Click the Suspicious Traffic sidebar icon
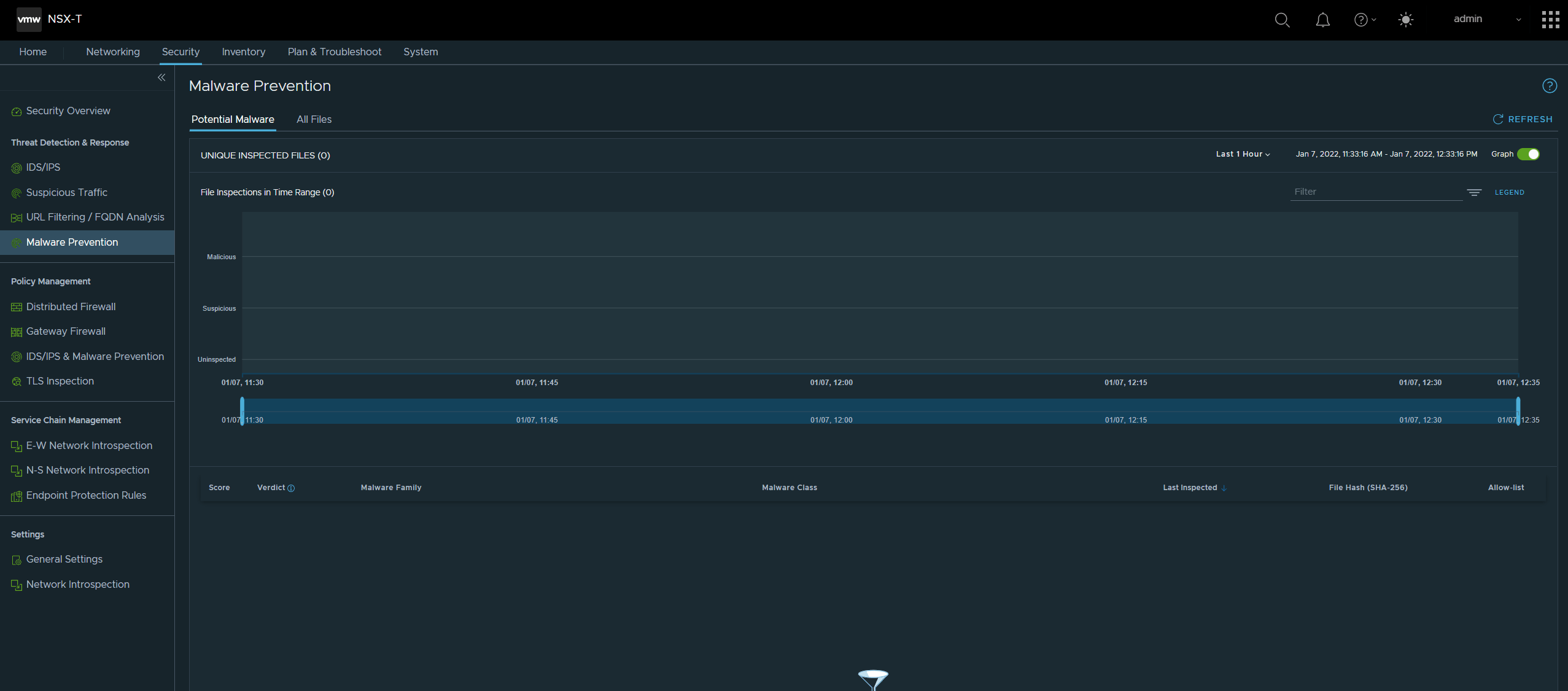Viewport: 1568px width, 691px height. 17,193
